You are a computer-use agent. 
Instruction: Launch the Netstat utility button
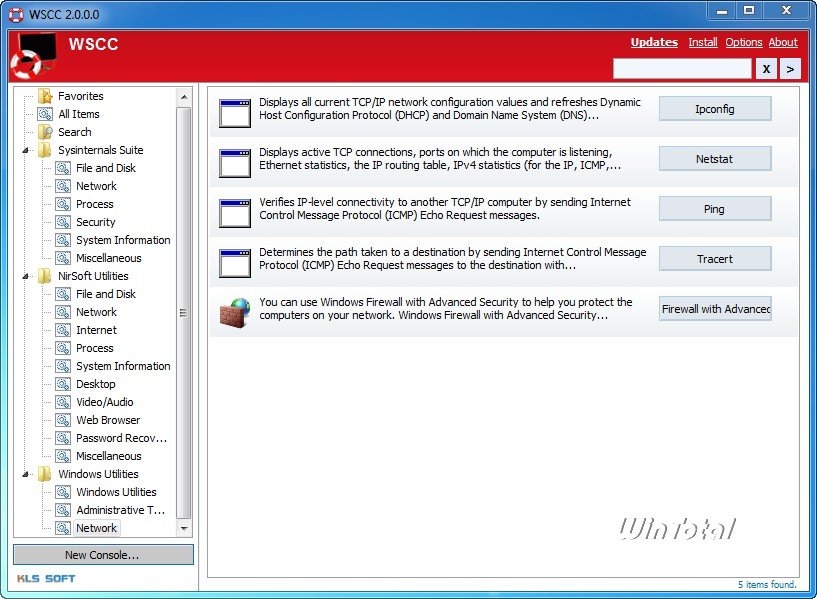715,159
